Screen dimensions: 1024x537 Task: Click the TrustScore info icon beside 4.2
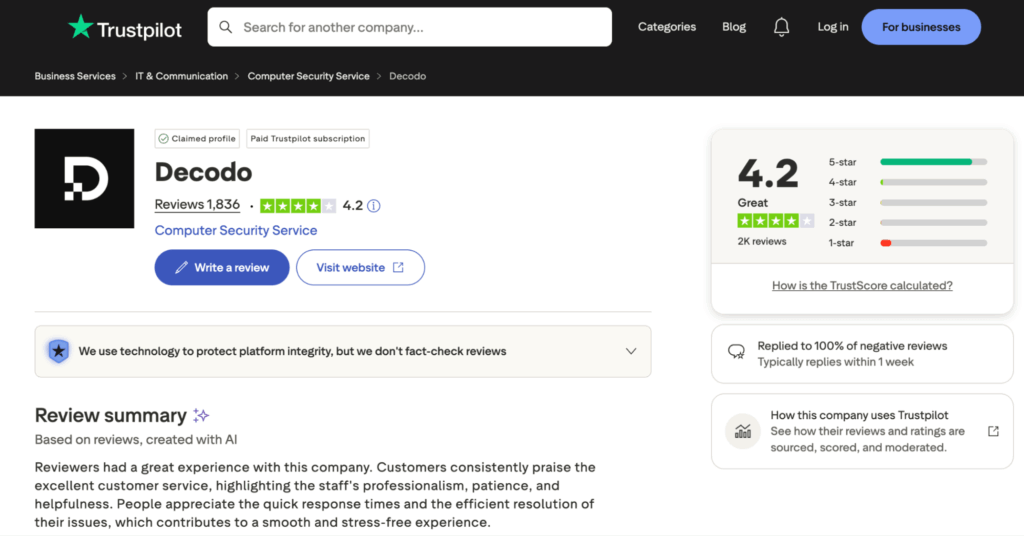click(x=374, y=206)
